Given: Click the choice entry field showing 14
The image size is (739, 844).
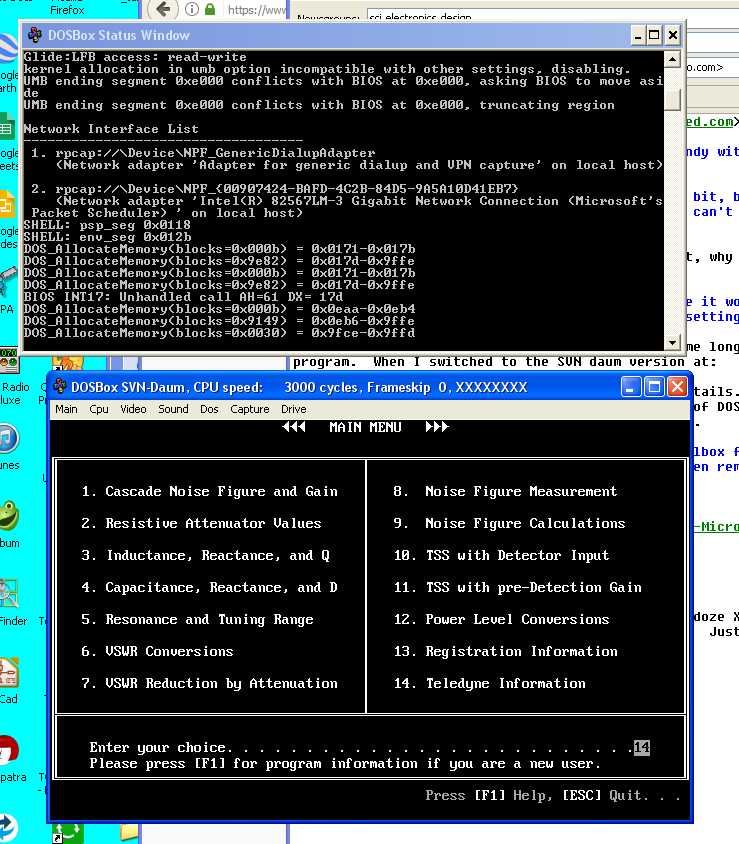Looking at the screenshot, I should tap(641, 747).
